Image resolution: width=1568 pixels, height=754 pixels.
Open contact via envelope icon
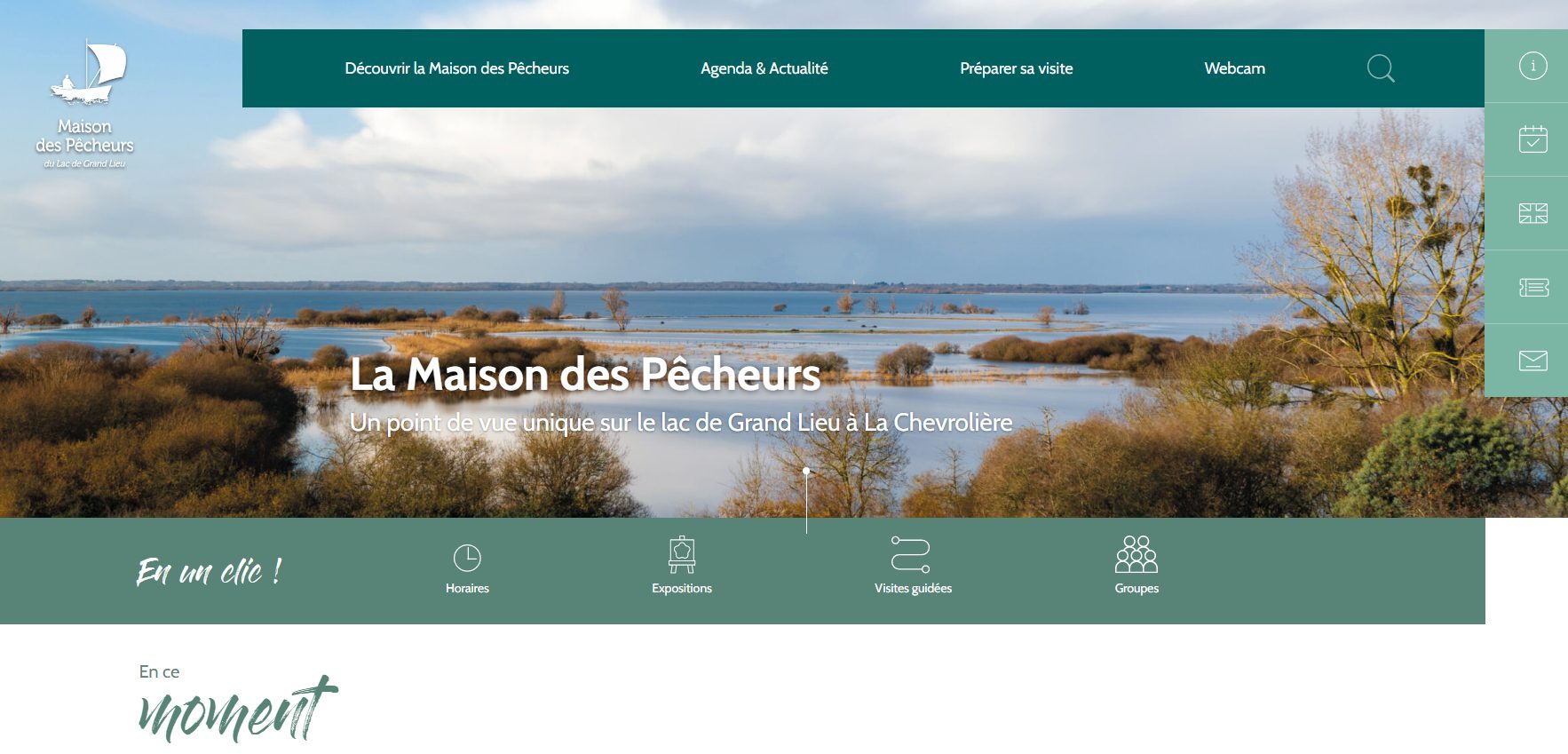click(x=1532, y=361)
